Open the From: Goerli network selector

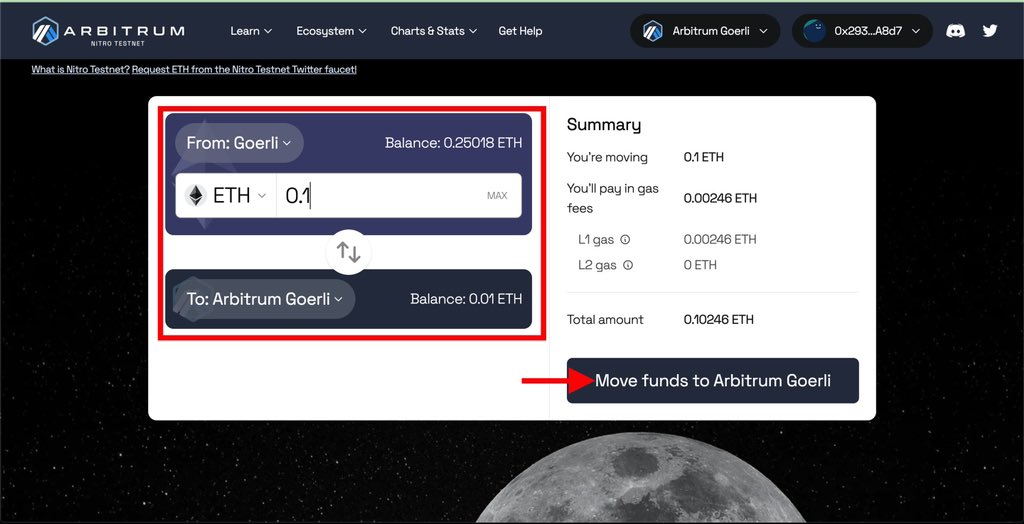tap(239, 143)
